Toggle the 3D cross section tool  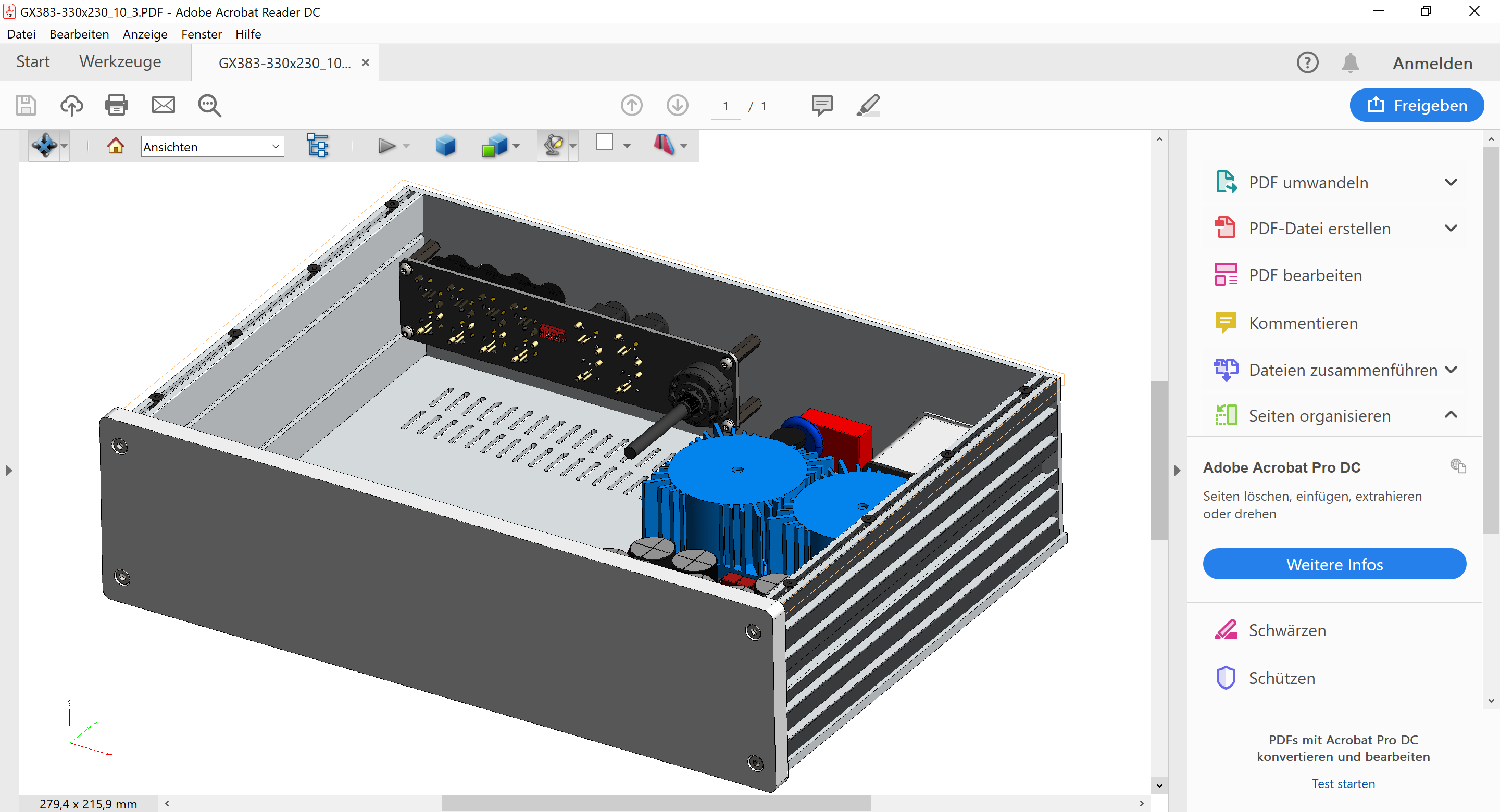pos(665,144)
